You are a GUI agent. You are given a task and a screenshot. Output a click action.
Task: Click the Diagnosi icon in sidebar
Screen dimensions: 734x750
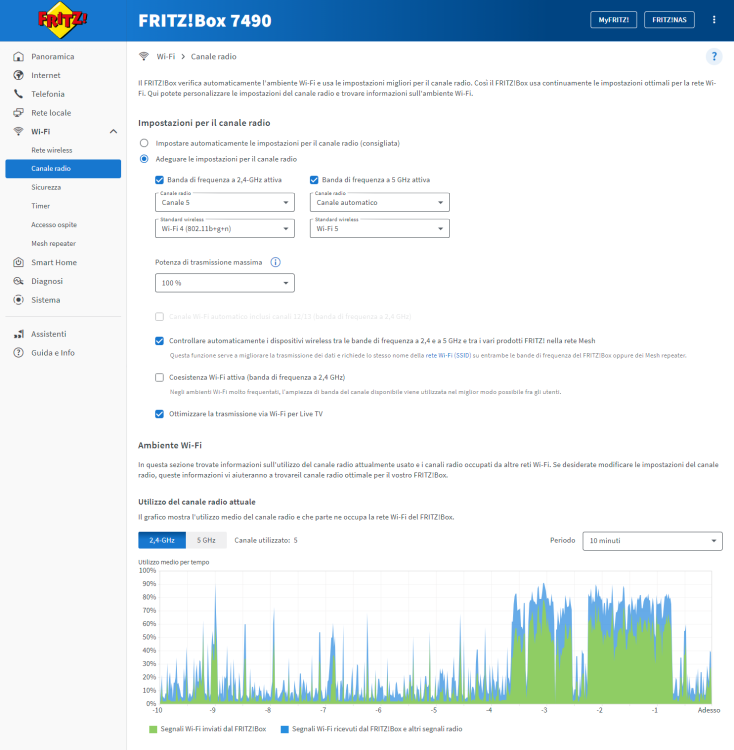[x=18, y=281]
